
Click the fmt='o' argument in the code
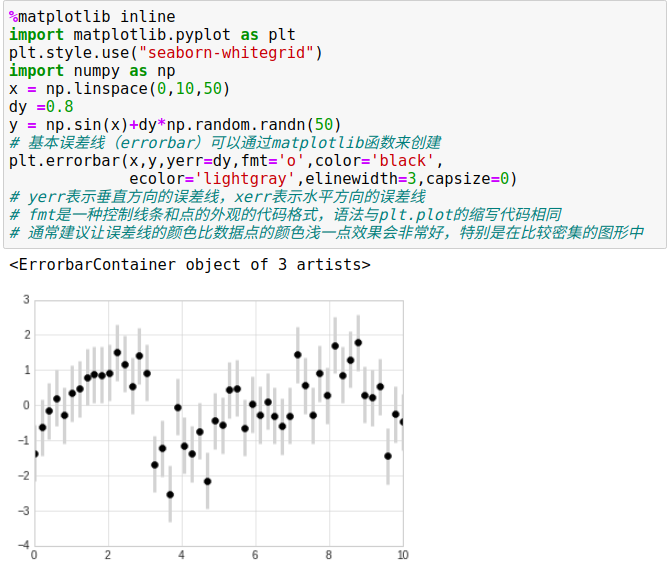point(273,161)
